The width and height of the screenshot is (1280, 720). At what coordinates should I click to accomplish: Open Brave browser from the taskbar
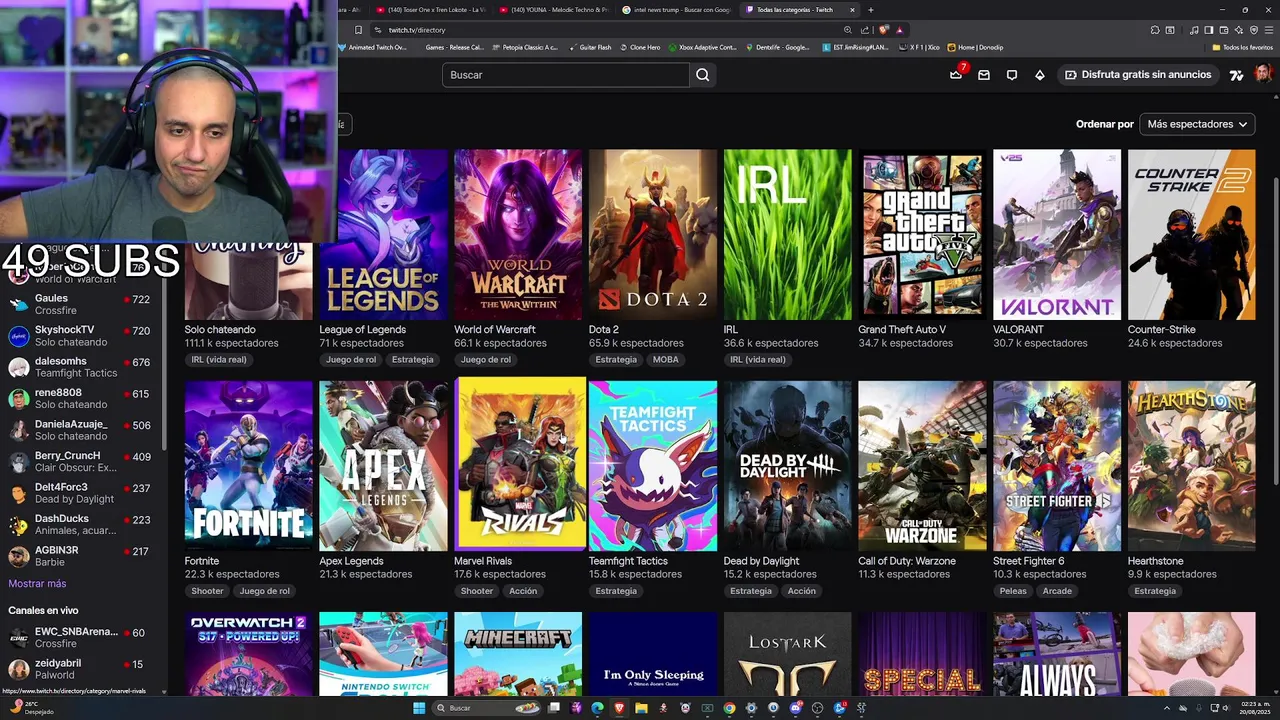(x=619, y=708)
